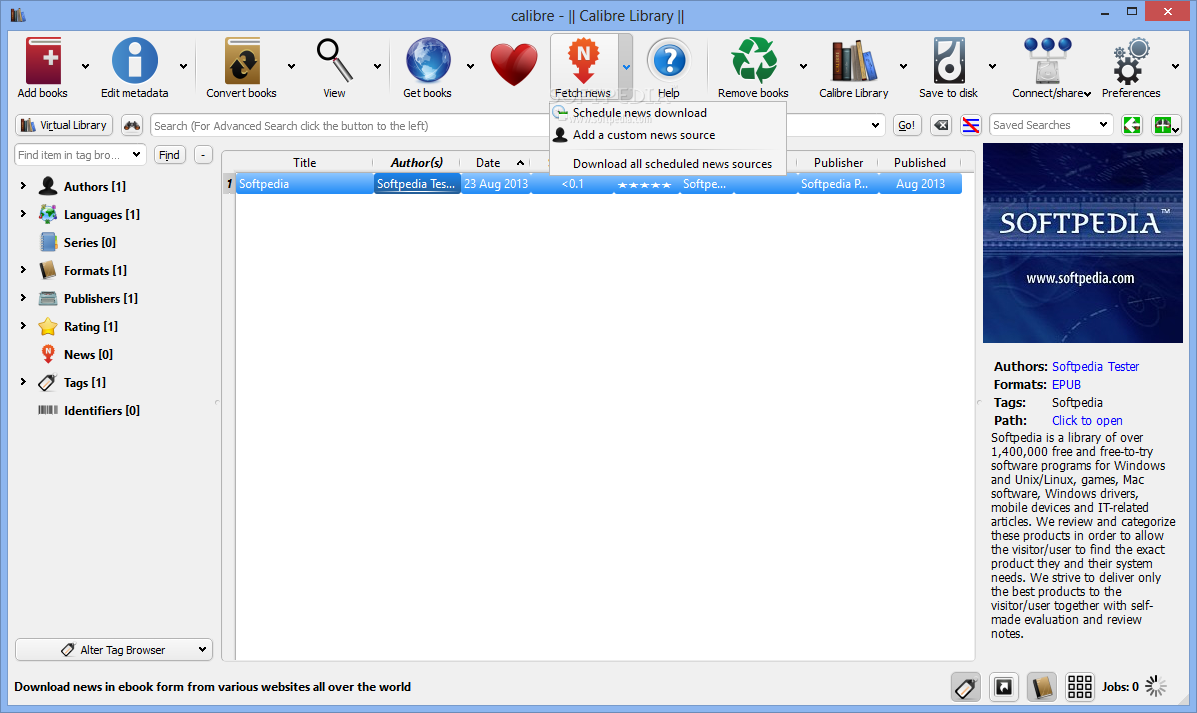Expand the Publishers [1] tree node
The image size is (1197, 713).
click(x=23, y=298)
